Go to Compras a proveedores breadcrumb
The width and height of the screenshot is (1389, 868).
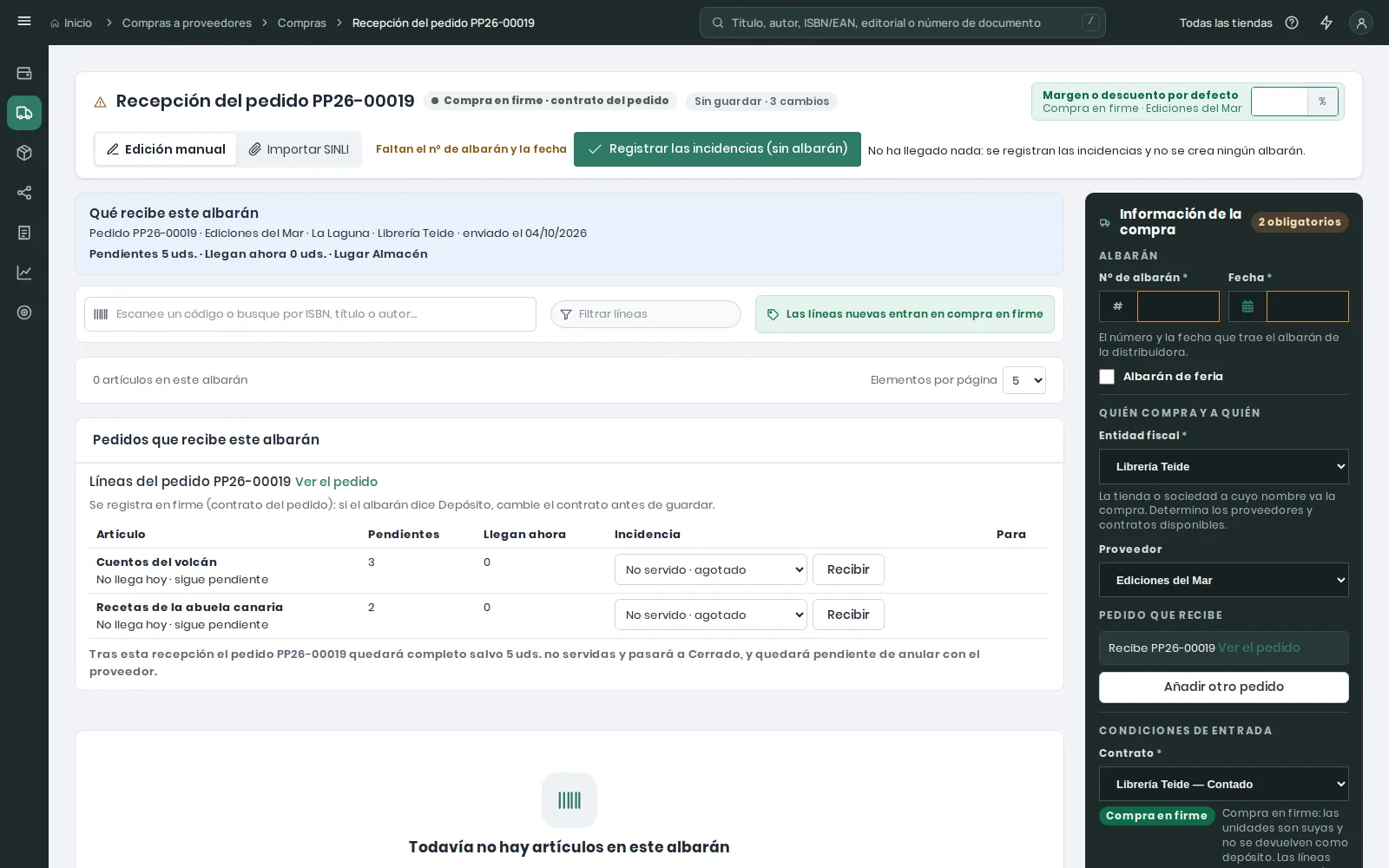click(187, 23)
